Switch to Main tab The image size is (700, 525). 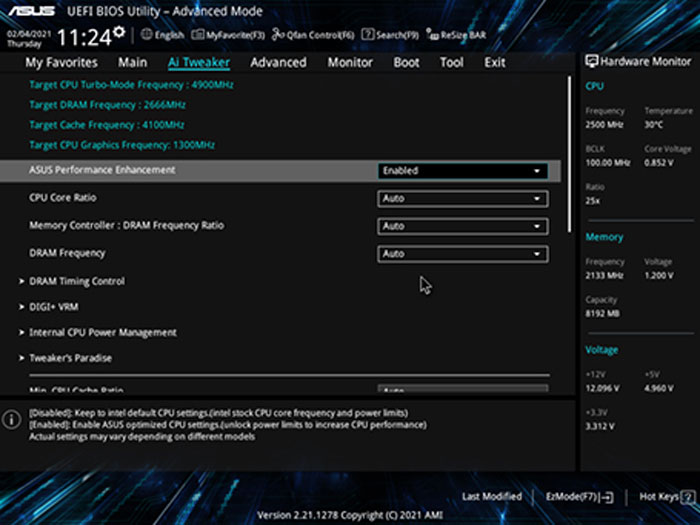click(x=133, y=62)
